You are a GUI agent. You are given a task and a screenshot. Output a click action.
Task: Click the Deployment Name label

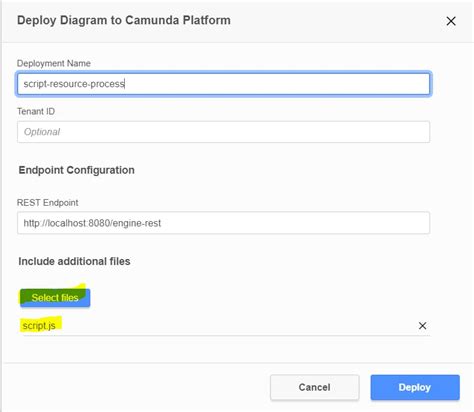tap(54, 63)
